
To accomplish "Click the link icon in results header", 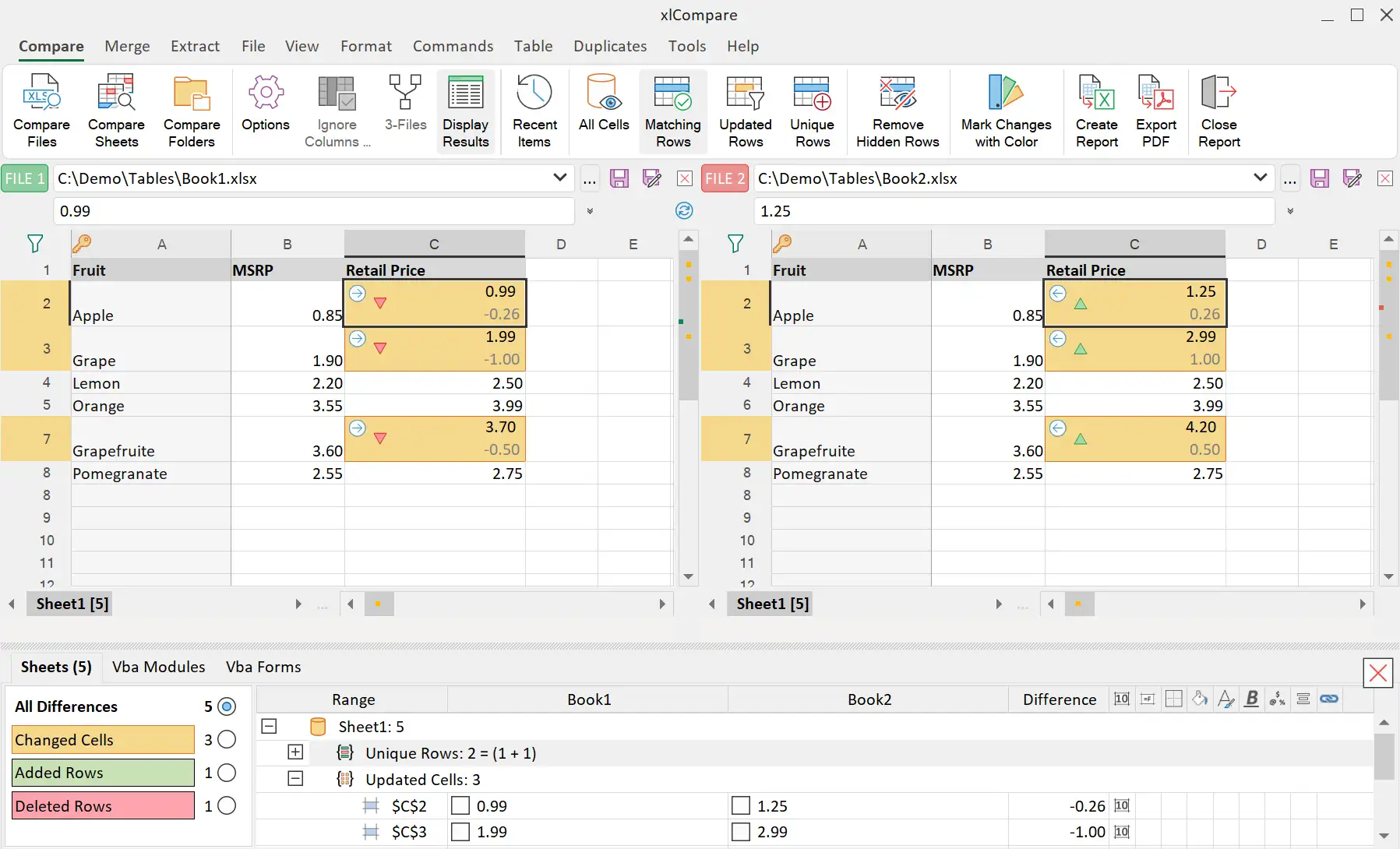I will 1329,699.
